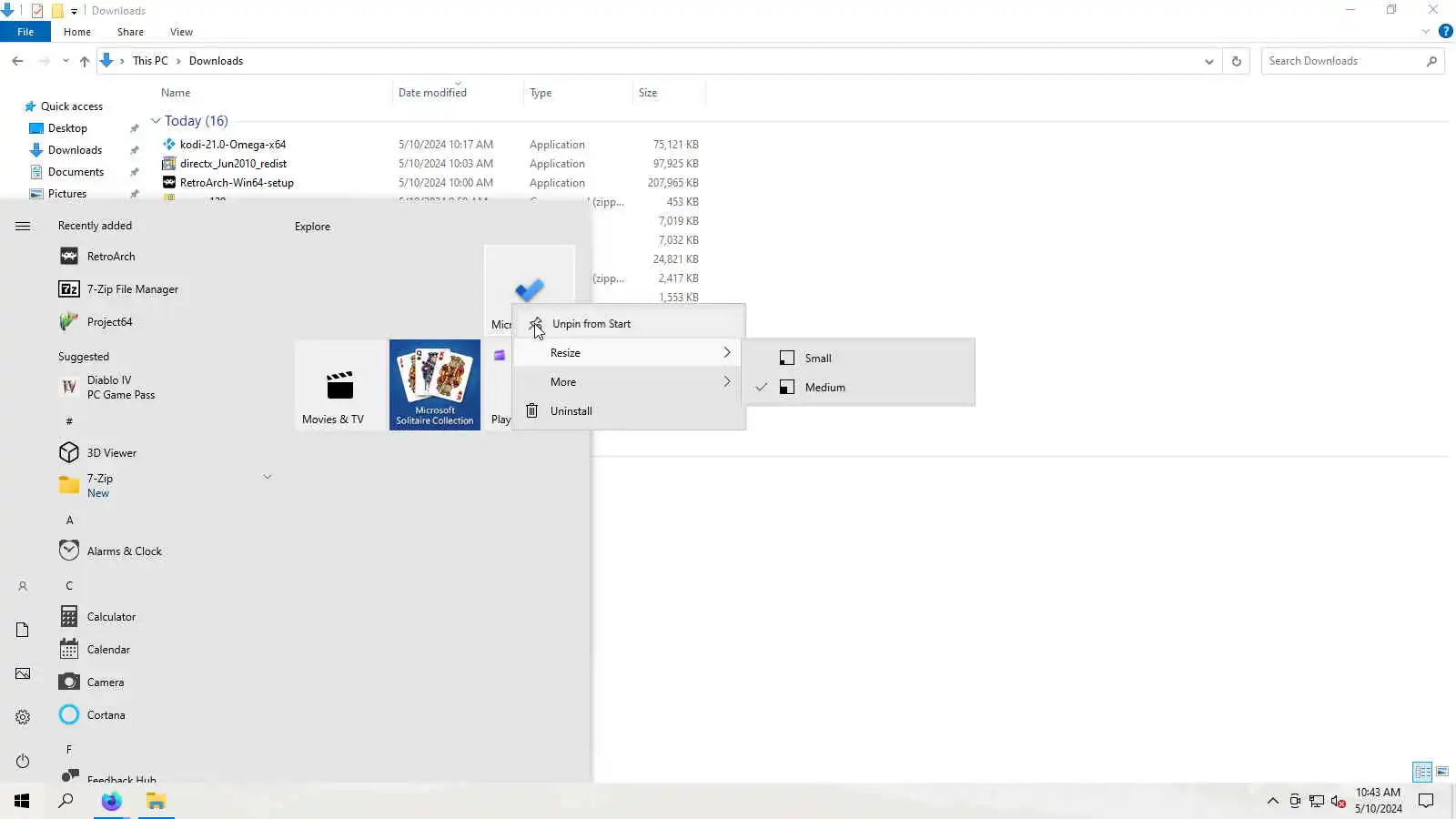Click the volume icon in system tray
This screenshot has height=819, width=1456.
point(1338,801)
